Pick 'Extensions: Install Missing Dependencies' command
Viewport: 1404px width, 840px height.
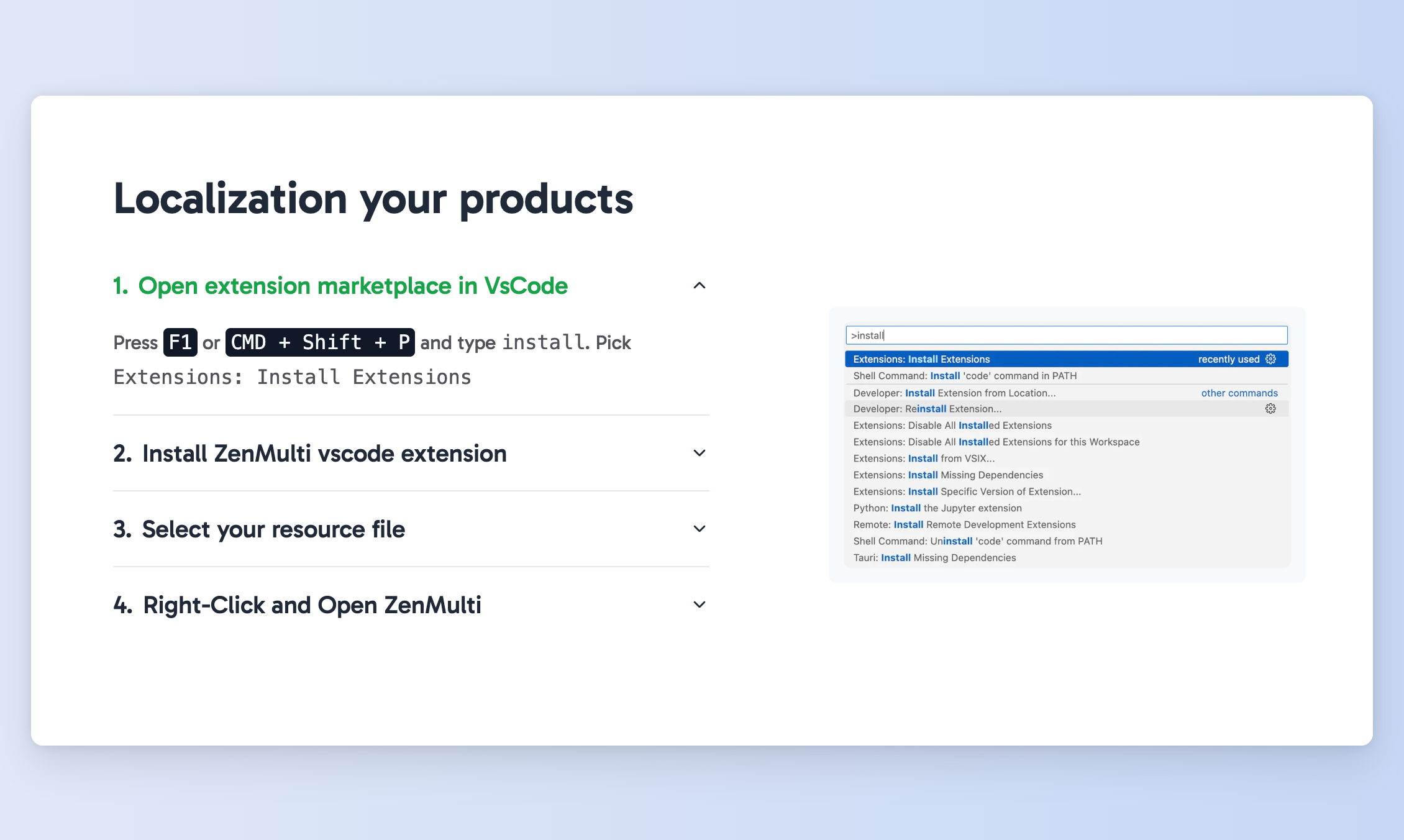tap(948, 475)
